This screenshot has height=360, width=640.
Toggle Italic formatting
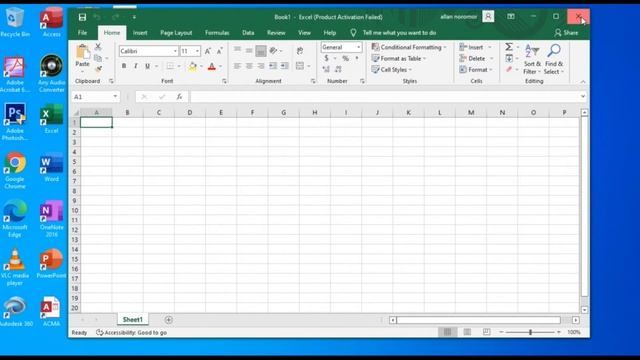tap(136, 66)
